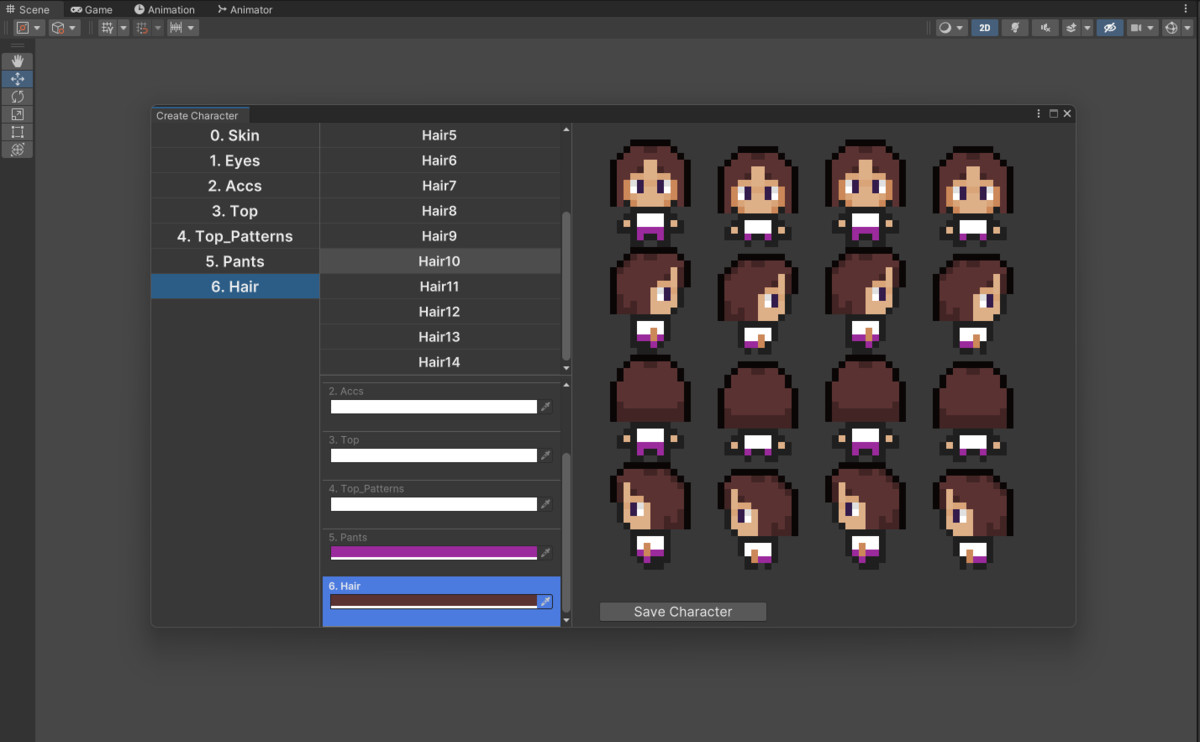The width and height of the screenshot is (1200, 742).
Task: Open the Gizmos dropdown arrow
Action: (1186, 28)
